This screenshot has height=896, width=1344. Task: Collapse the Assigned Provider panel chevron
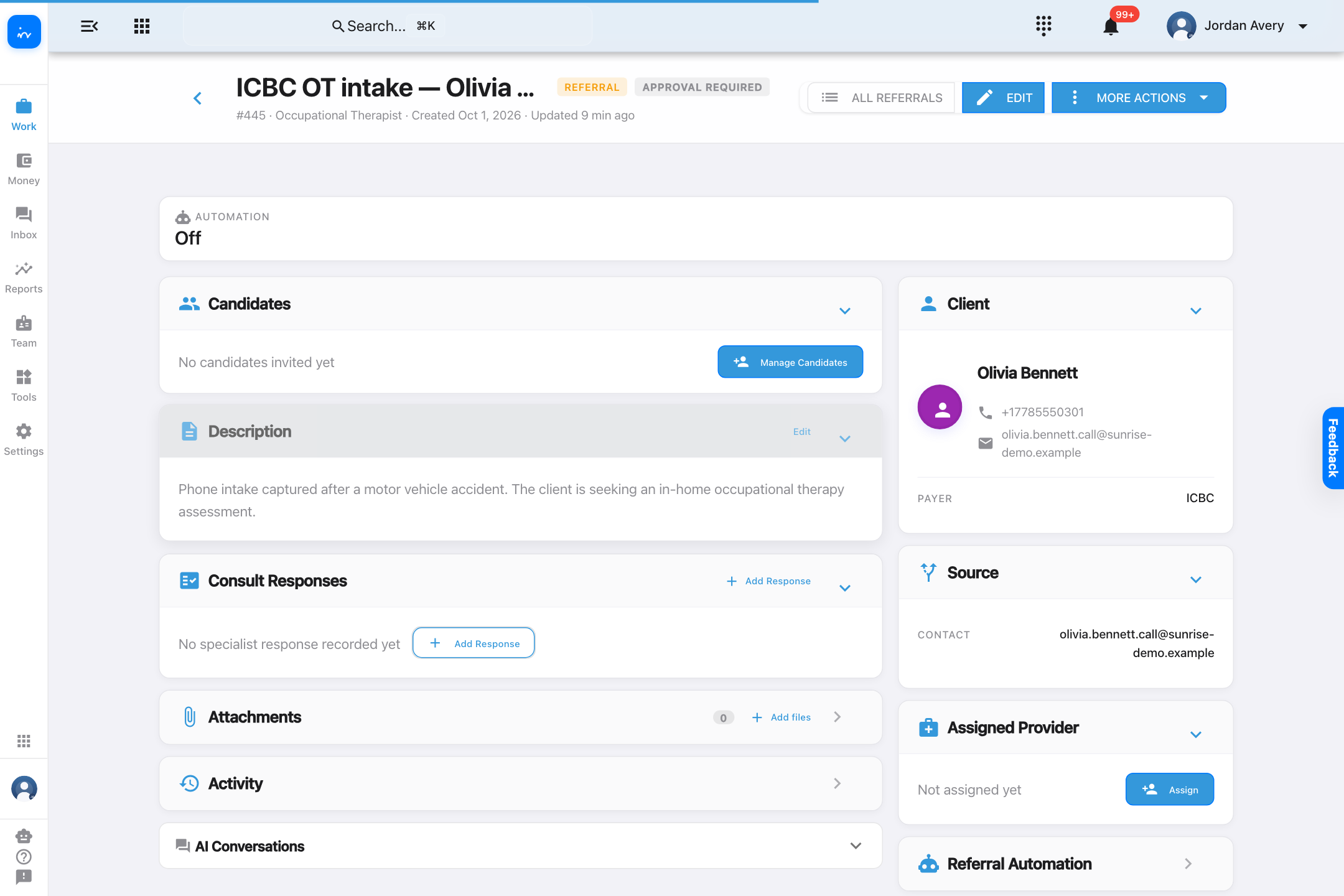click(1195, 735)
